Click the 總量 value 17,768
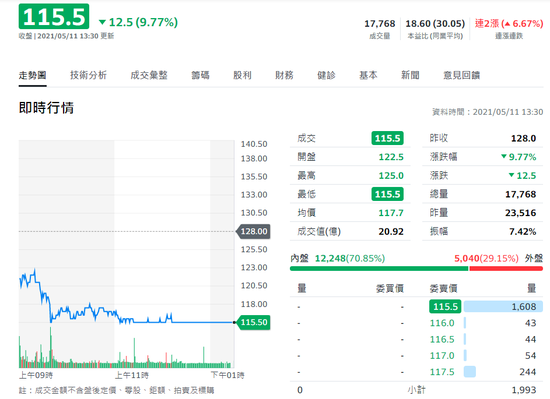 [521, 194]
